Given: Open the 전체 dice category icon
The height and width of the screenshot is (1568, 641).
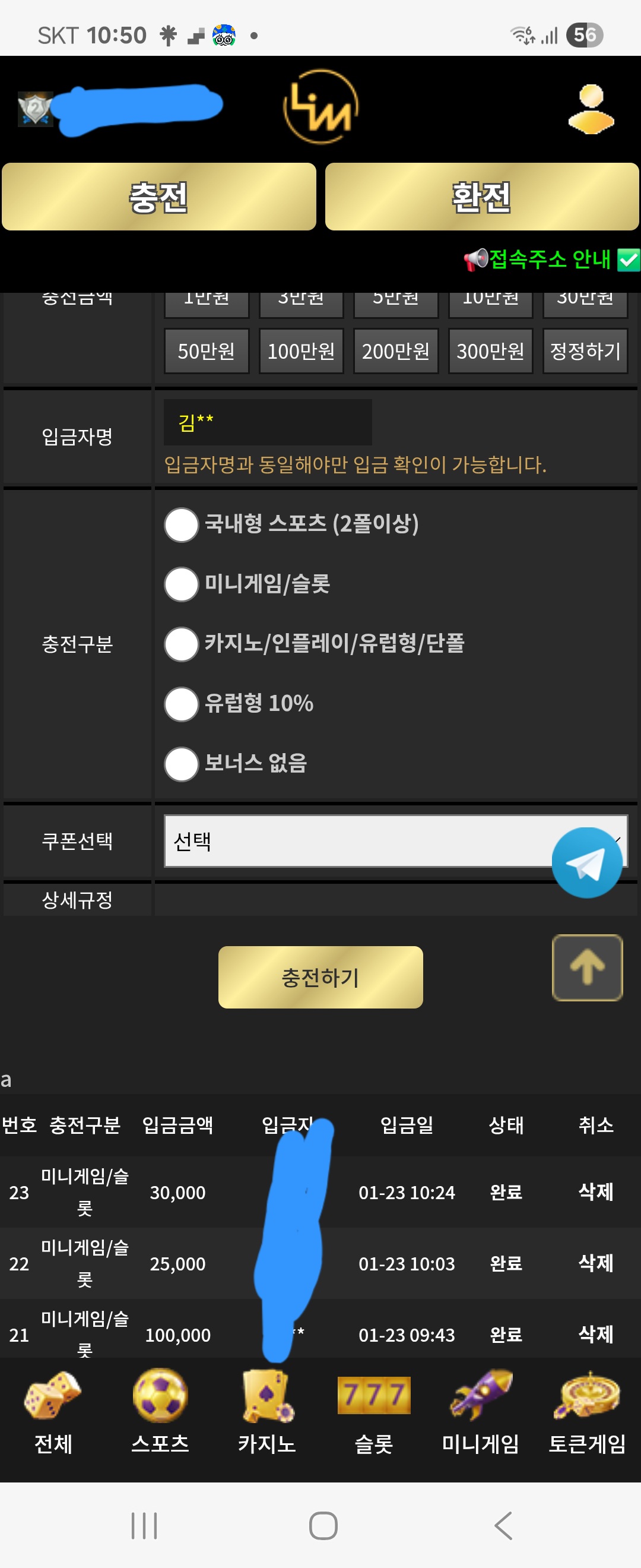Looking at the screenshot, I should [52, 1396].
